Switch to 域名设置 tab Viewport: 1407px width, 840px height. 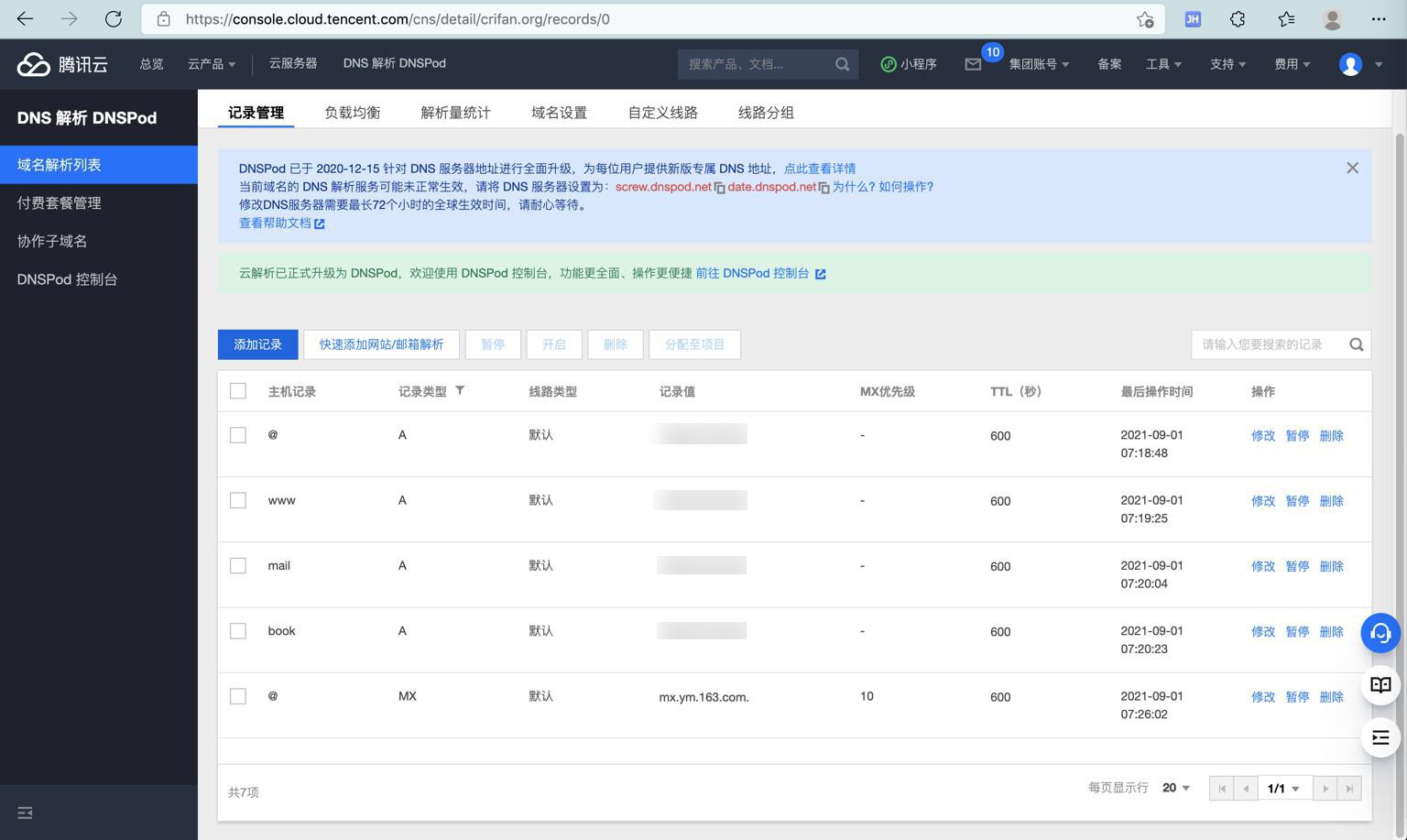[x=560, y=113]
